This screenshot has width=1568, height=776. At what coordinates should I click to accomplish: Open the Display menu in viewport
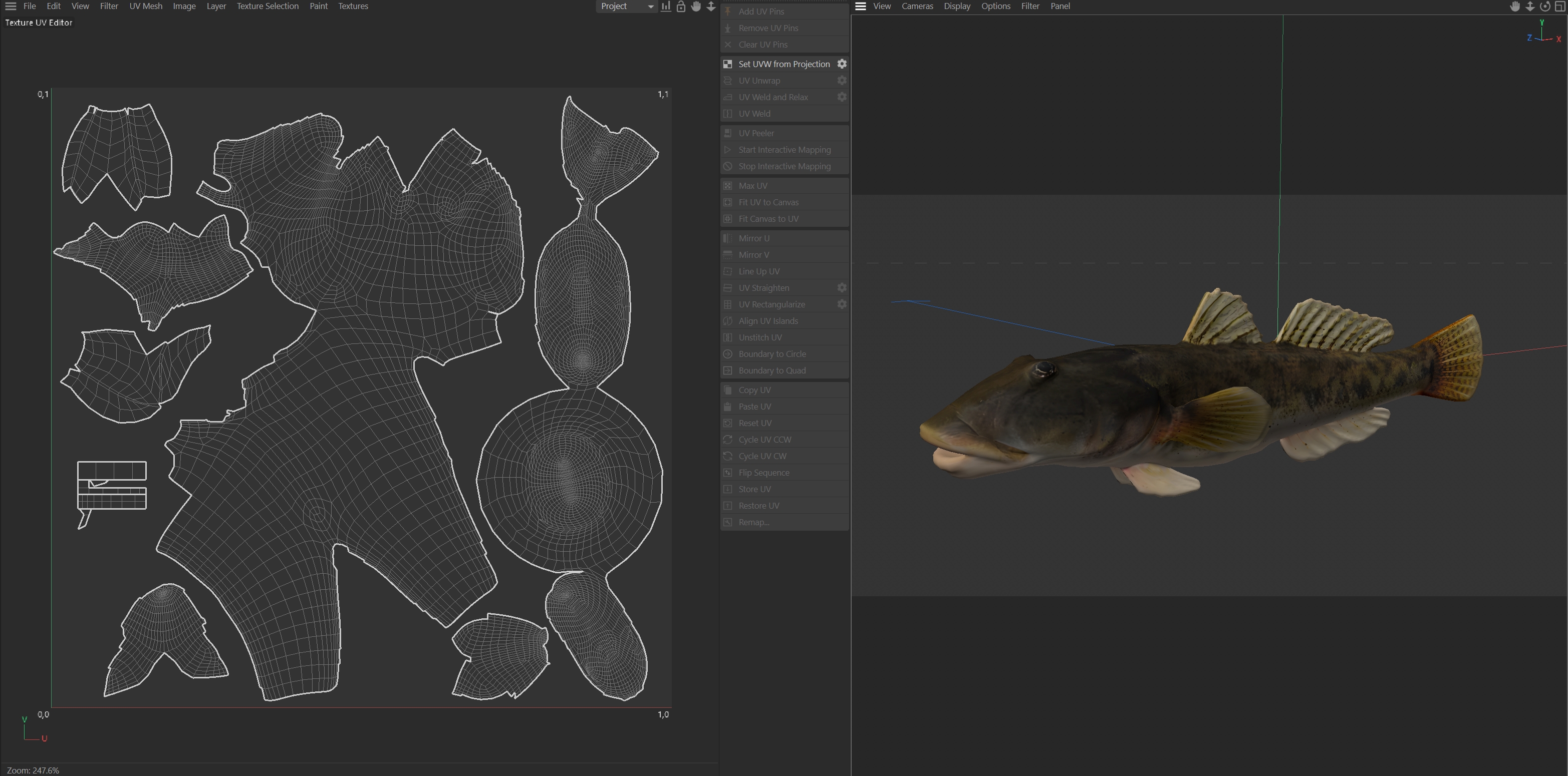point(957,6)
